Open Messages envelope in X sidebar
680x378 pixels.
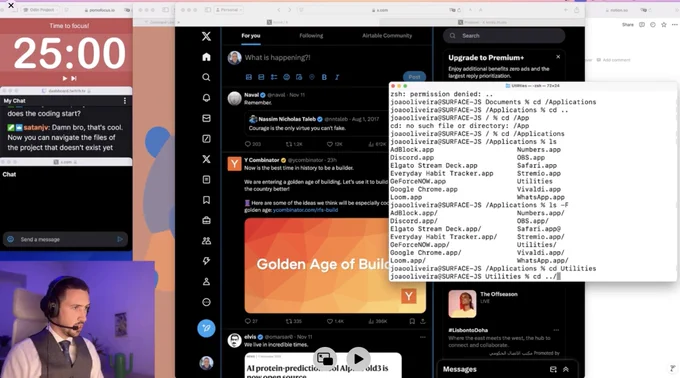point(206,118)
